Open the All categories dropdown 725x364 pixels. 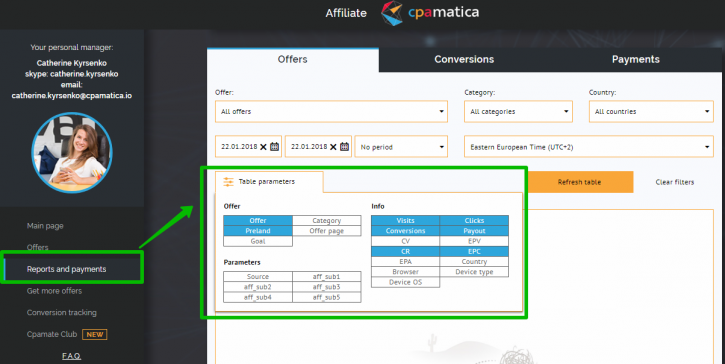click(518, 111)
